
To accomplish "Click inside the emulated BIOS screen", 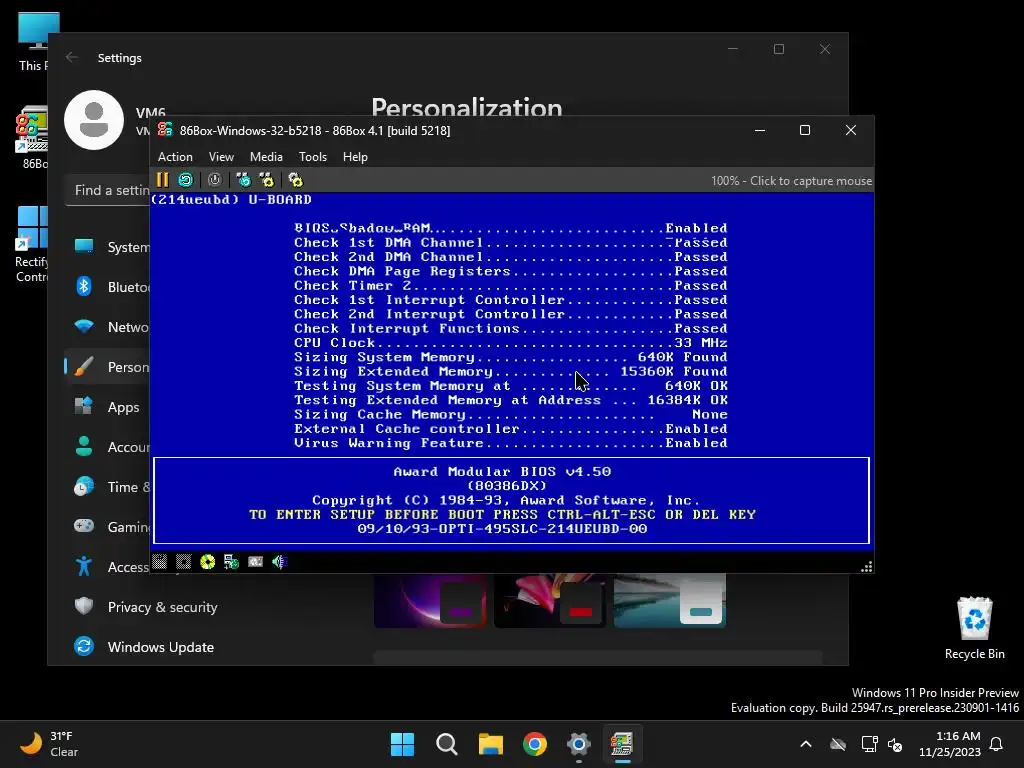I will click(x=512, y=371).
